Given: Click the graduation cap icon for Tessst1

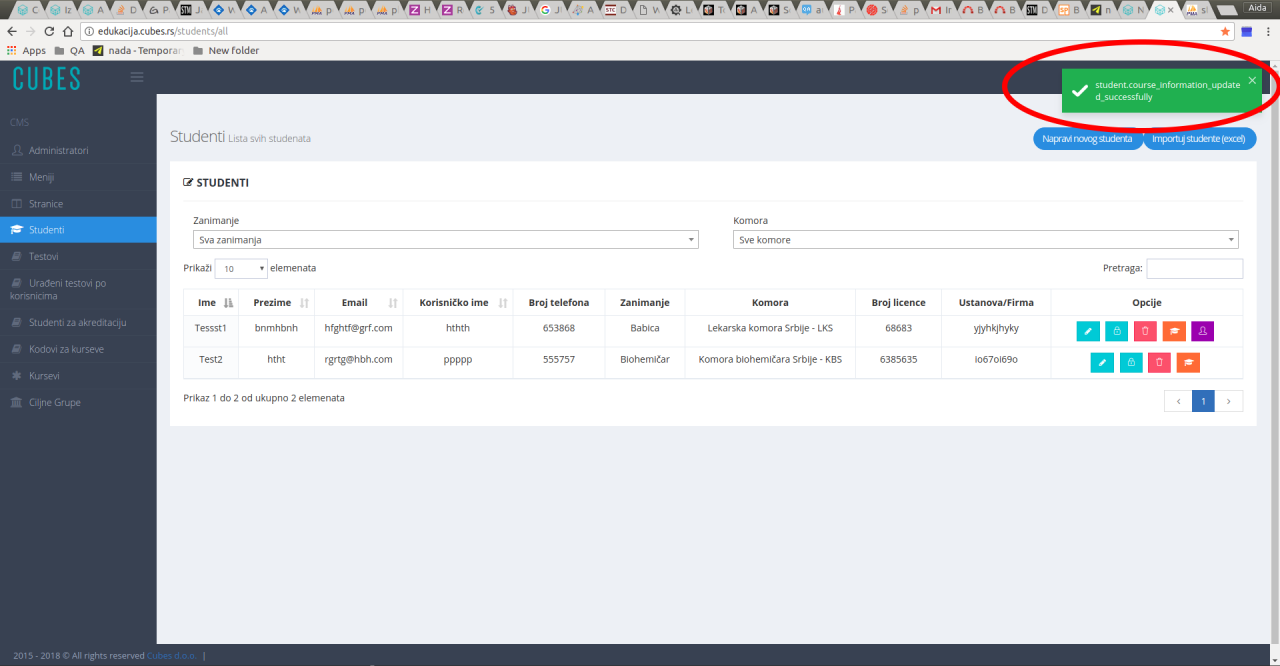Looking at the screenshot, I should (x=1174, y=332).
